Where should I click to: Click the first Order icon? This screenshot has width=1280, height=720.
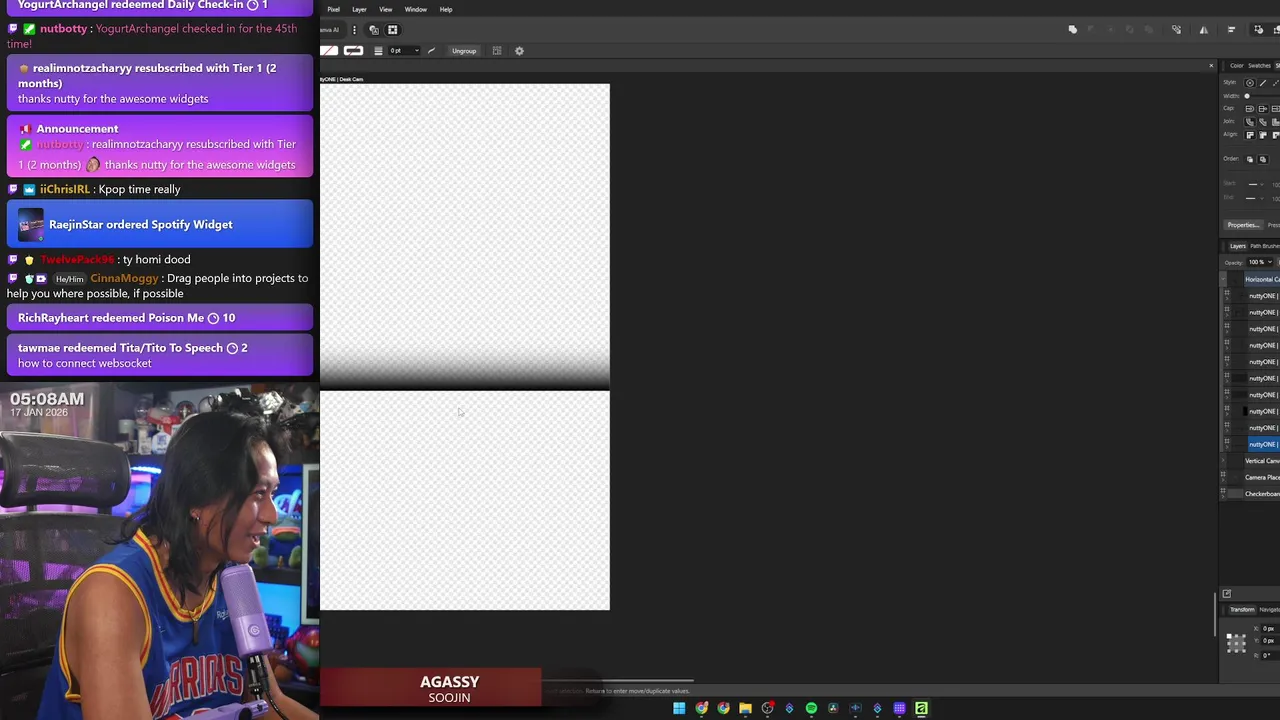1249,159
